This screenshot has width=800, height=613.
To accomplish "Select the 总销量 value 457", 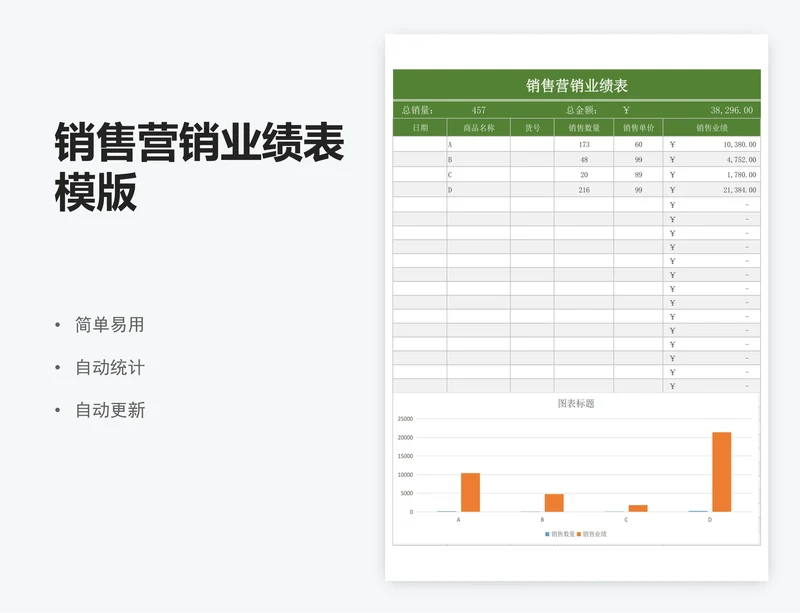I will tap(479, 110).
